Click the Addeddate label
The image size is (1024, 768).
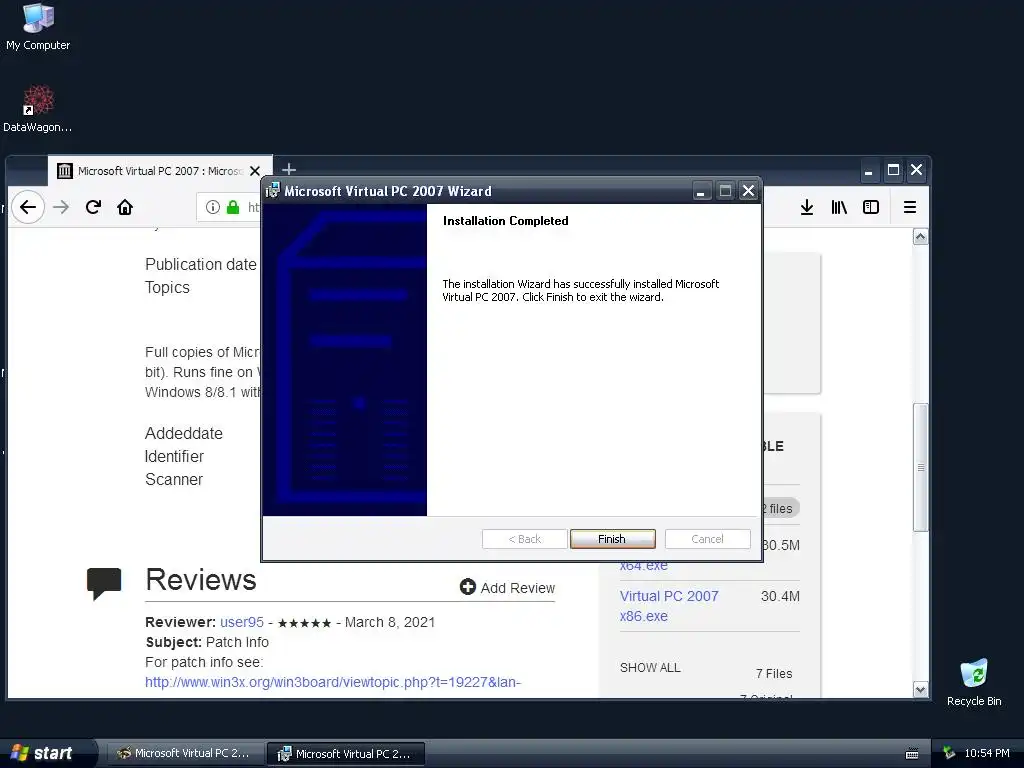coord(184,433)
